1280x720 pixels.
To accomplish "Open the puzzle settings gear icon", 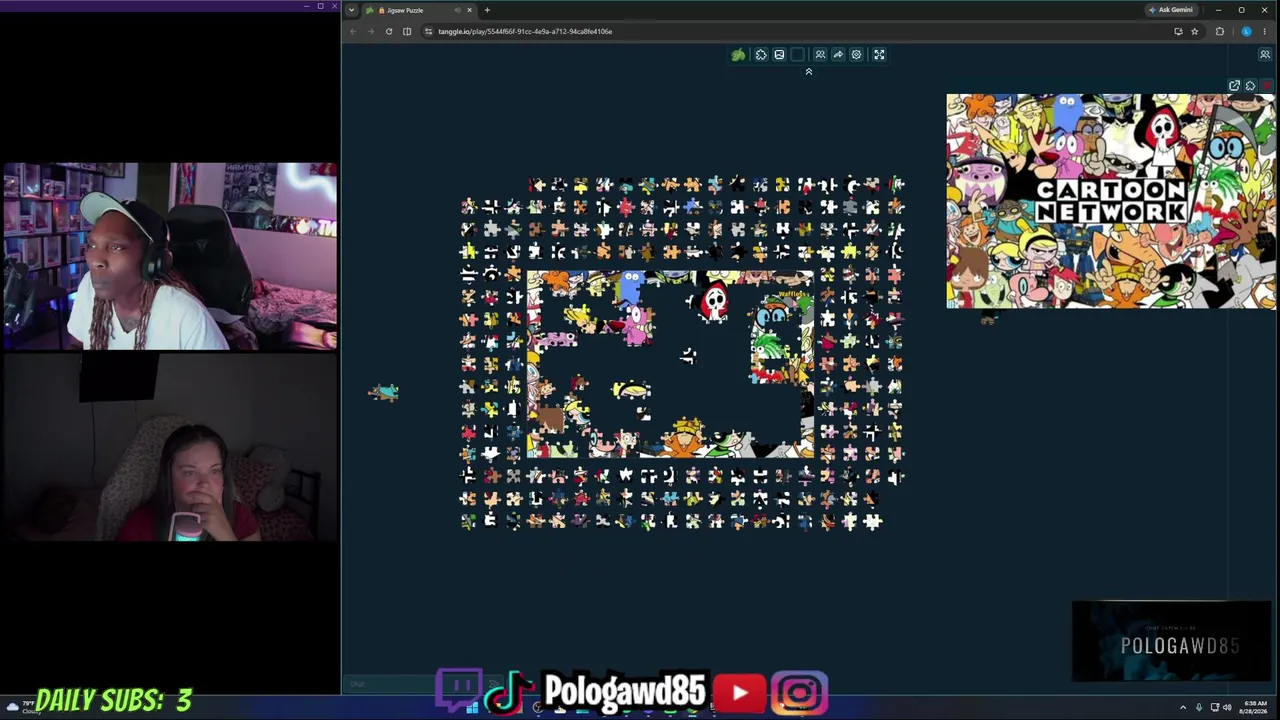I will click(856, 55).
